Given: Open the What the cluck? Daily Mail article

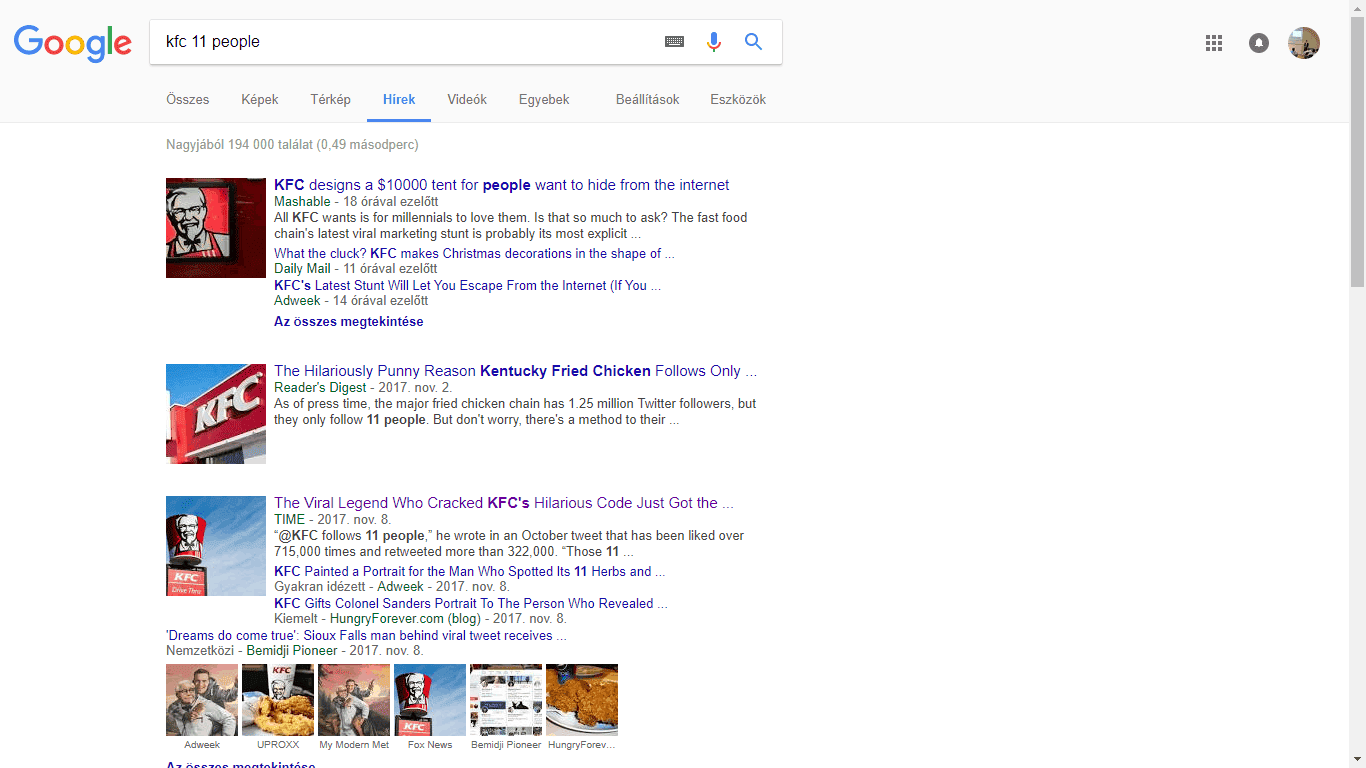Looking at the screenshot, I should point(474,254).
